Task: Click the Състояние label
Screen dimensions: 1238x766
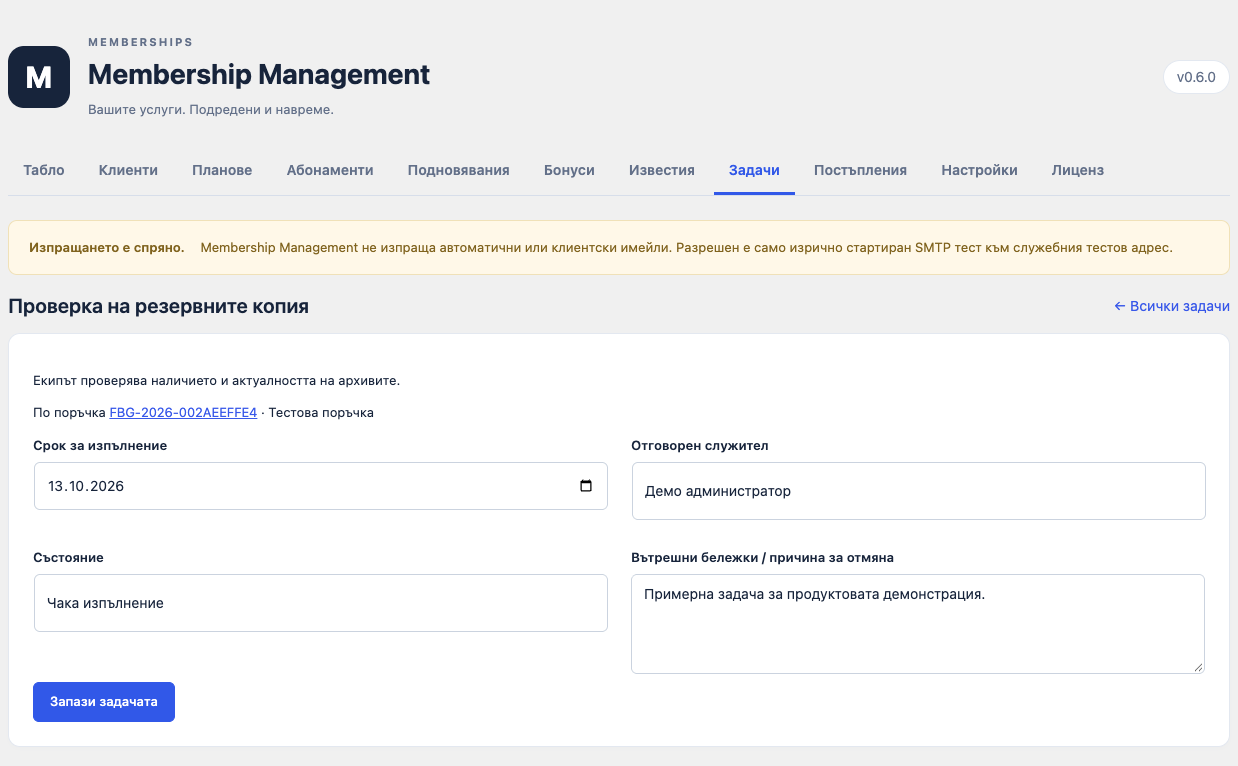Action: click(68, 557)
